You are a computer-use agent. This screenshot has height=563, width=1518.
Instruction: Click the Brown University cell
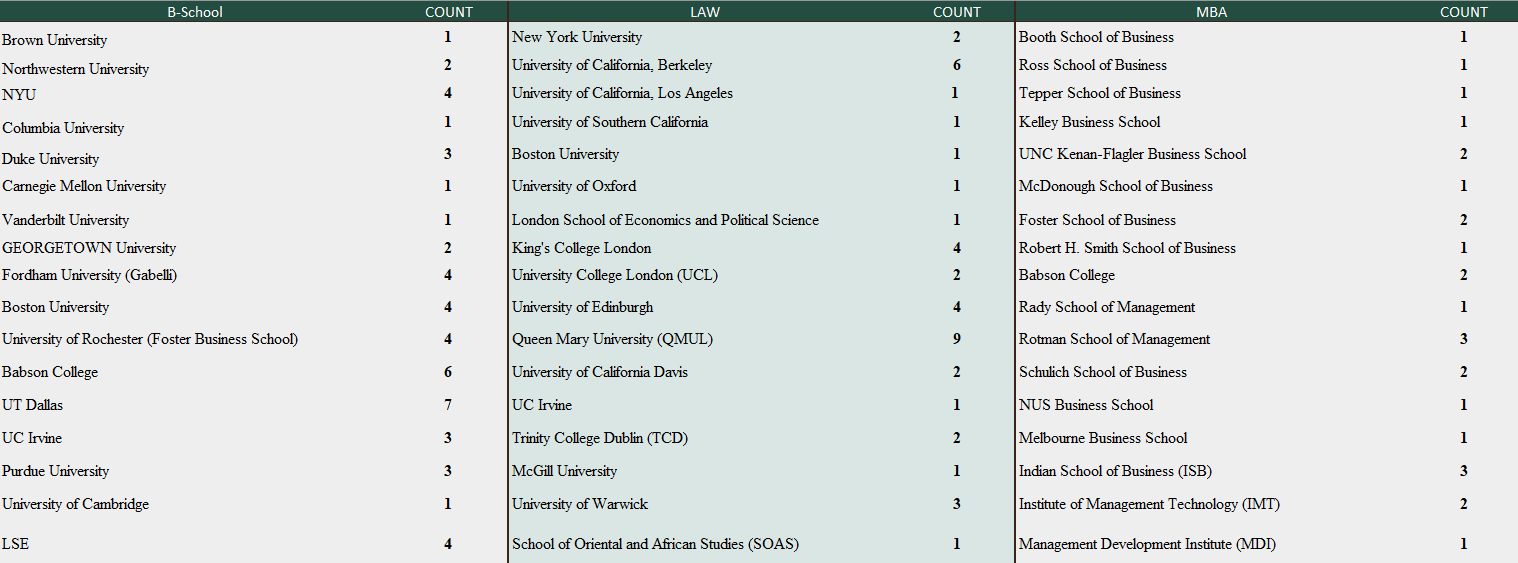pos(54,40)
